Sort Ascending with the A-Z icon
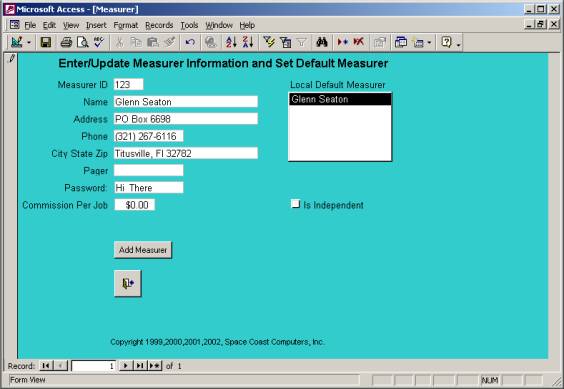This screenshot has height=389, width=564. click(x=231, y=42)
